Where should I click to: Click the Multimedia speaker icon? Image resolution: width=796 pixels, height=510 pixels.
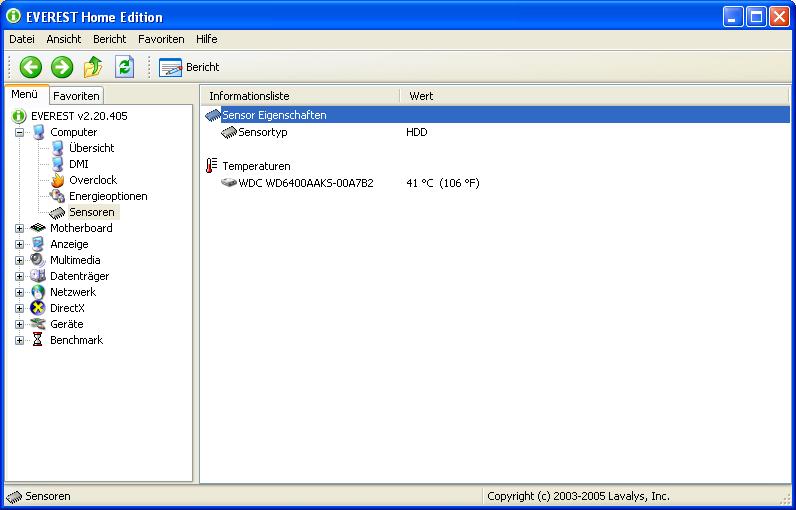[x=38, y=260]
